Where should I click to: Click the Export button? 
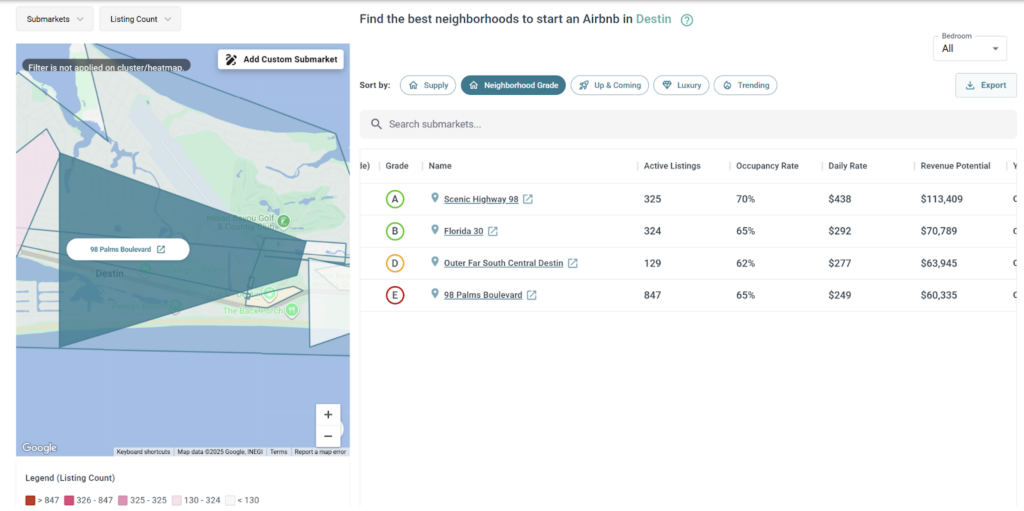click(x=986, y=85)
